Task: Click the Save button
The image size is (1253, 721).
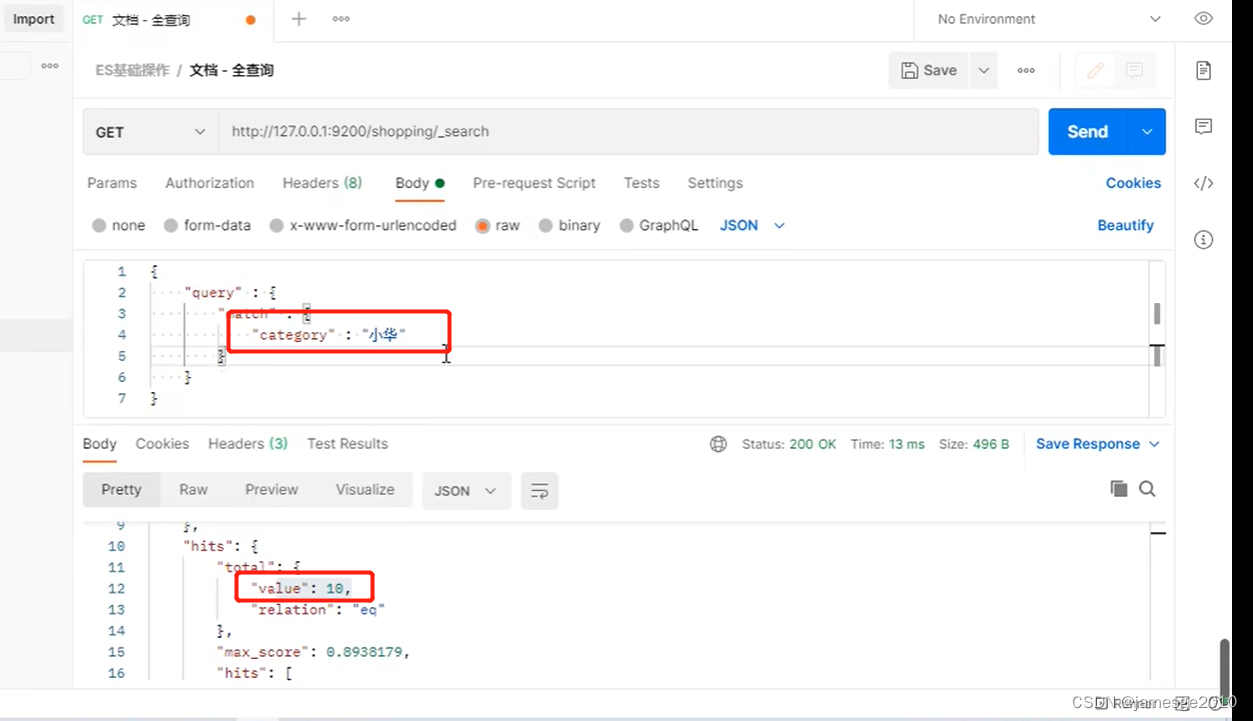Action: [929, 70]
